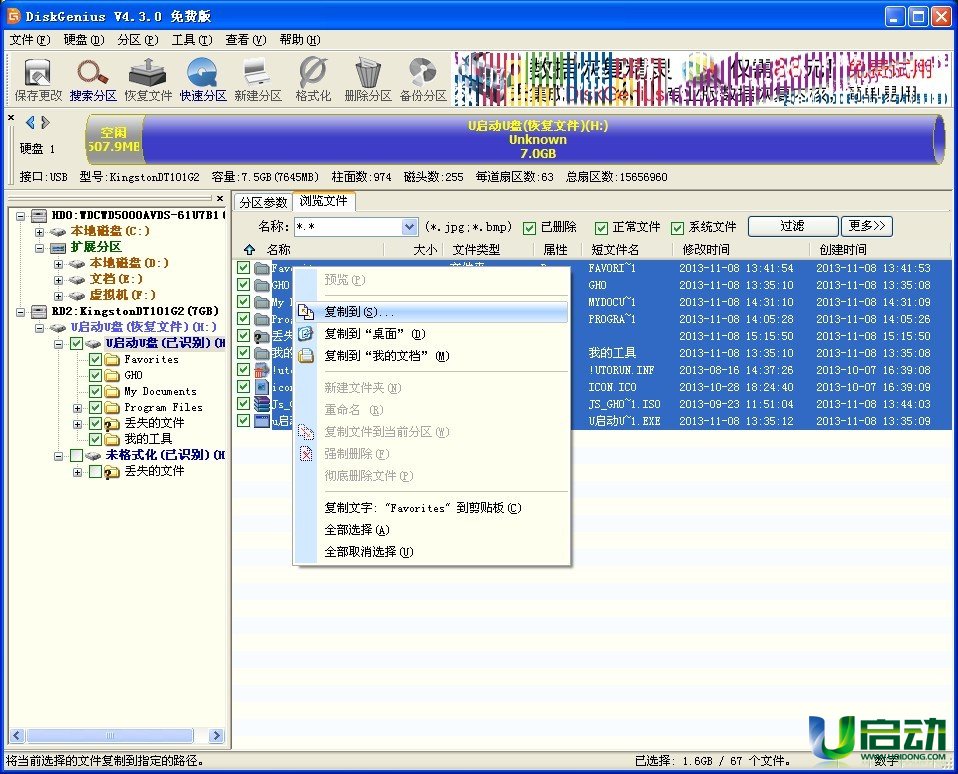This screenshot has width=958, height=774.
Task: Click the 新建分区 (New Partition) icon
Action: coord(258,78)
